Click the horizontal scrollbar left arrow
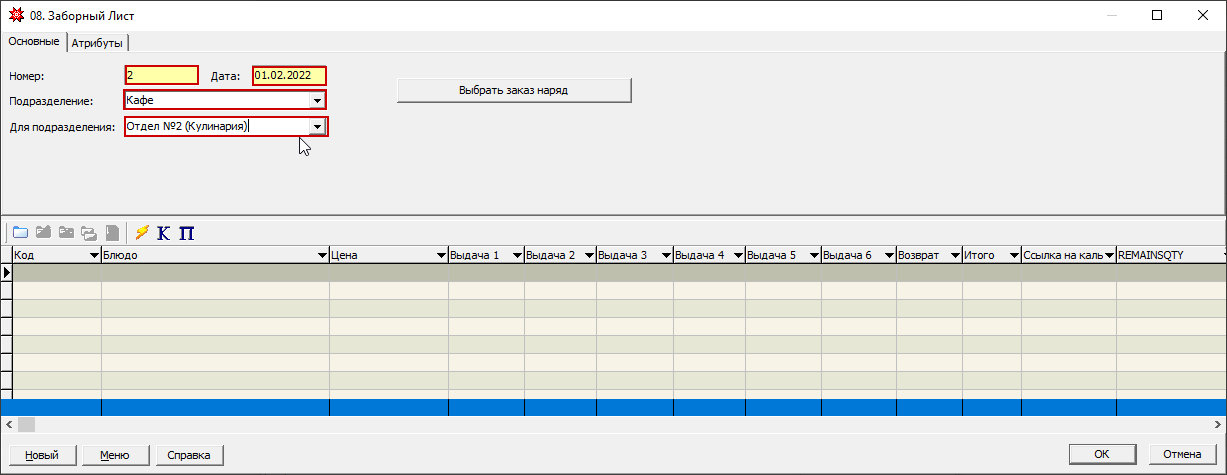Screen dimensions: 1227x475 pos(9,425)
